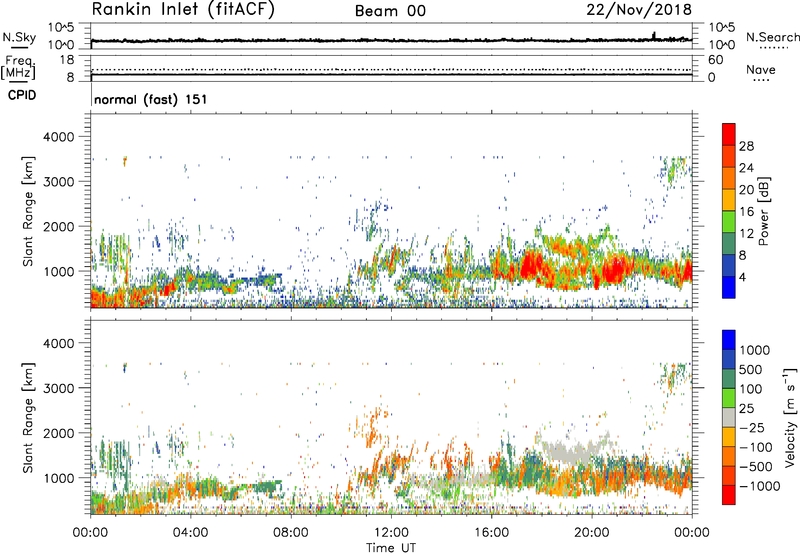Select the "4000" tick on the power panel

[59, 137]
